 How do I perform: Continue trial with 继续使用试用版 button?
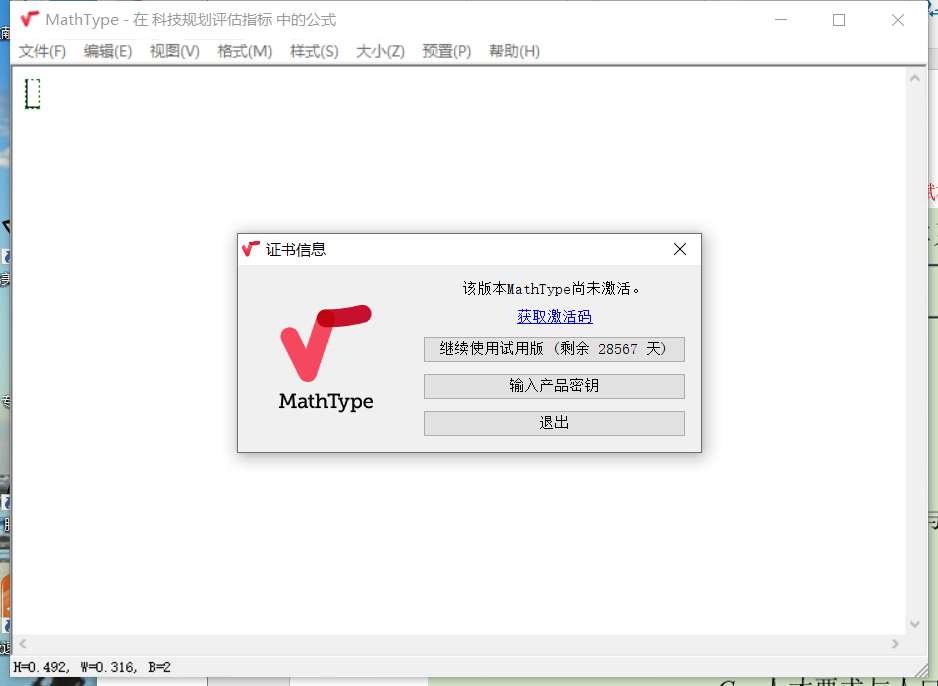point(555,349)
